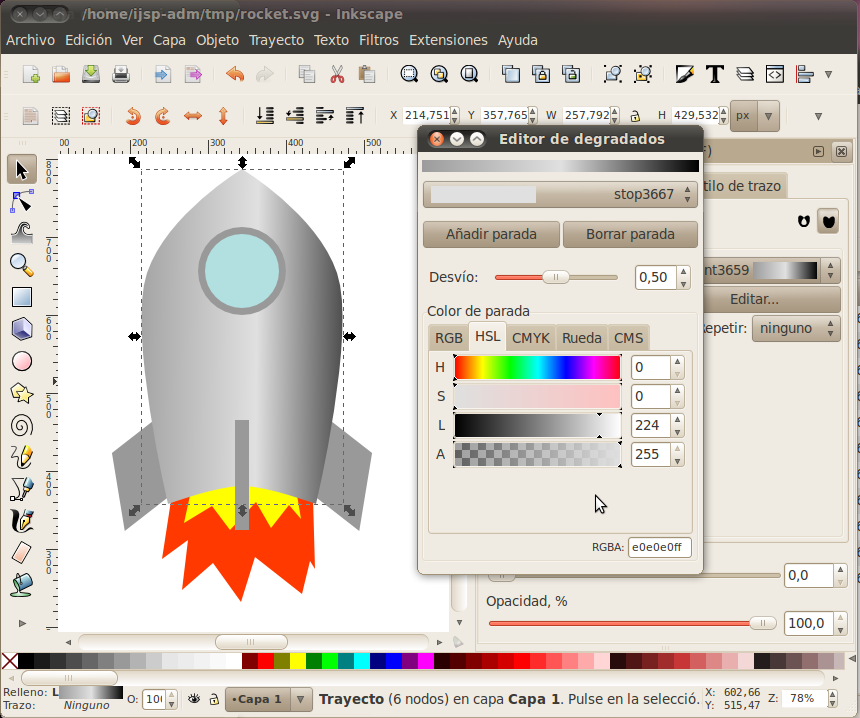
Task: Choose the Pencil freehand tool
Action: [x=22, y=457]
